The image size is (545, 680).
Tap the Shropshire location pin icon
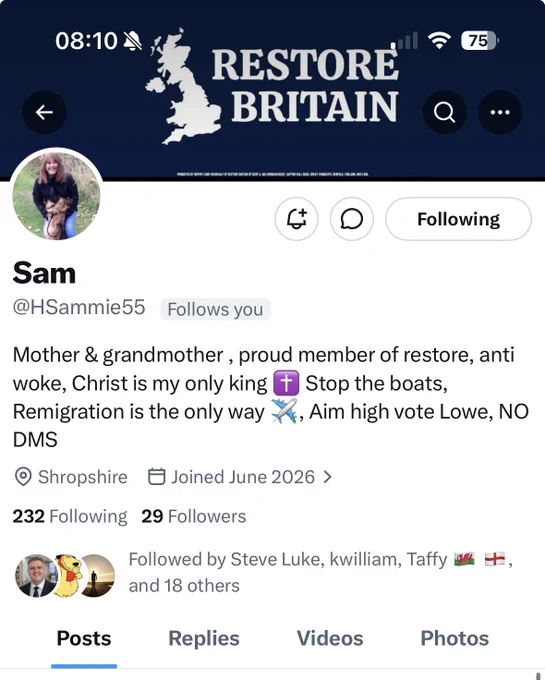(x=23, y=477)
